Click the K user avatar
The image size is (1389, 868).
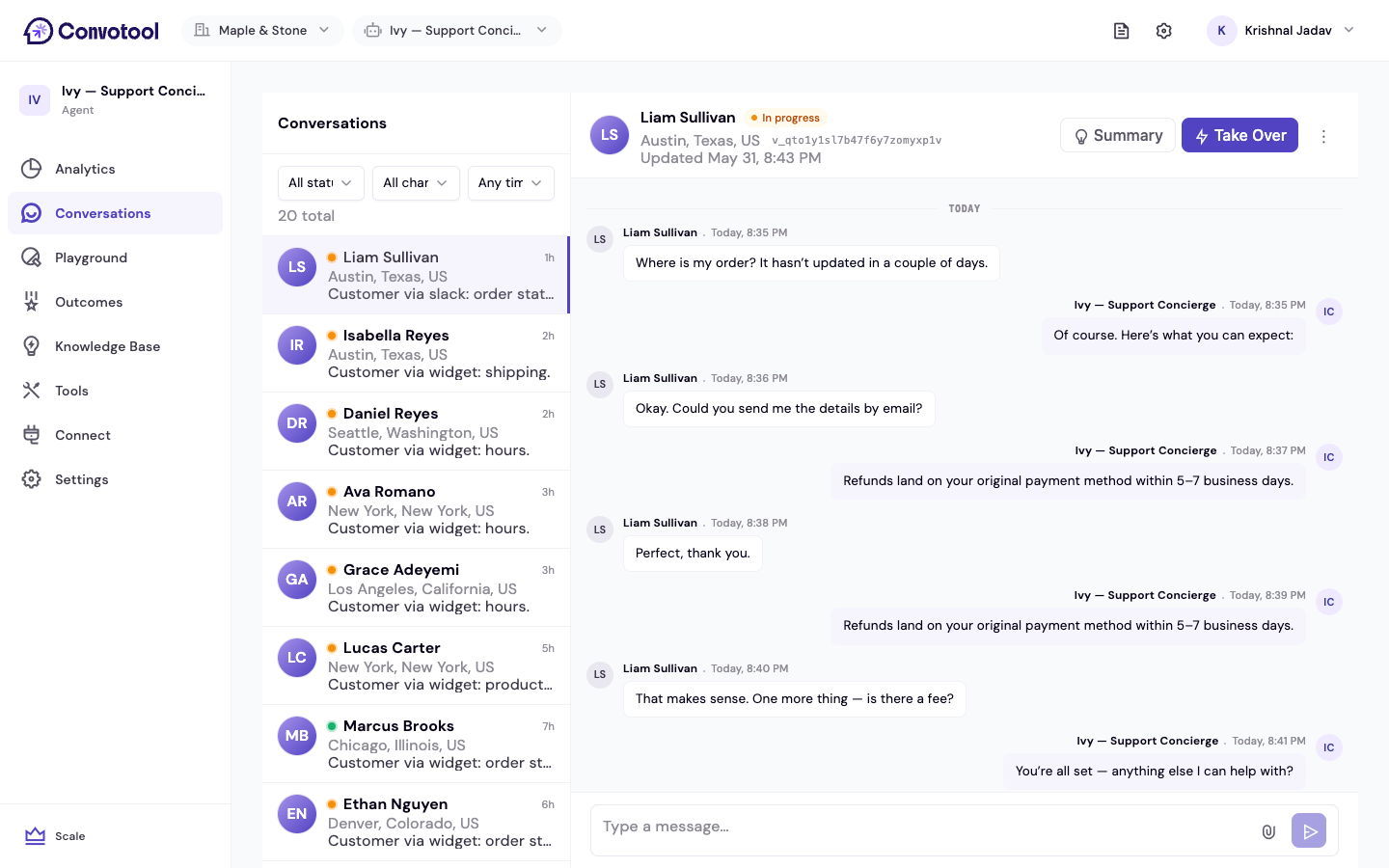(x=1221, y=31)
